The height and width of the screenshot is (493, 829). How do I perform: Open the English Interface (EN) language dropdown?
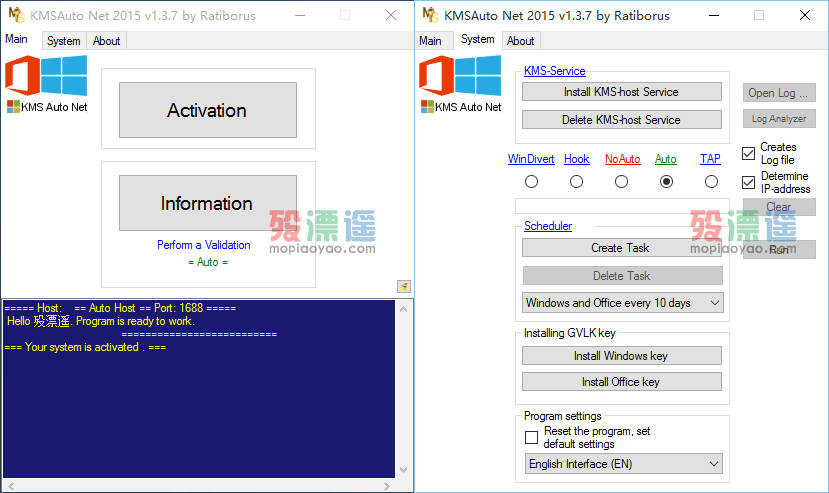(x=623, y=464)
